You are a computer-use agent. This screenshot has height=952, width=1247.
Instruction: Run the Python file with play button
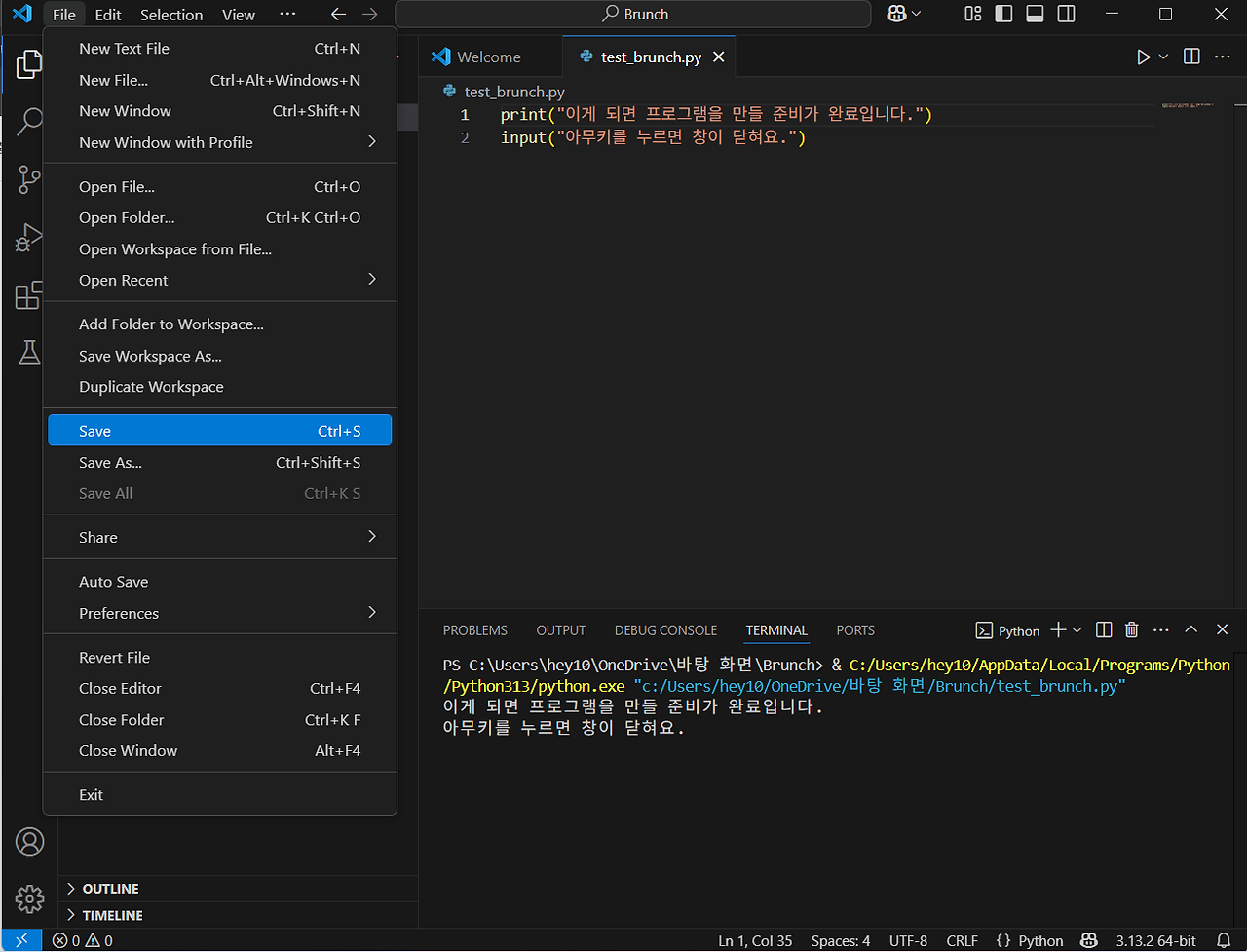(1143, 57)
